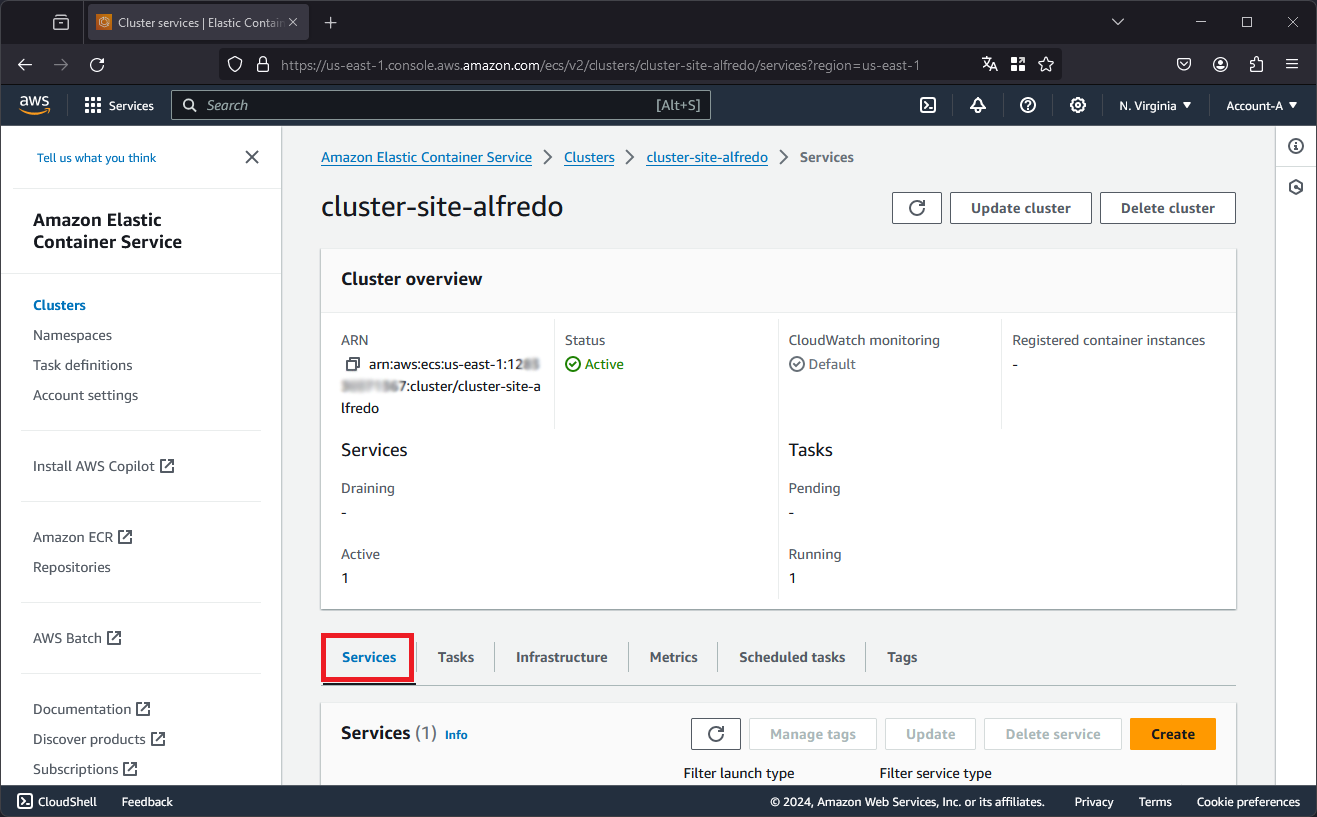Refresh the Services list
The height and width of the screenshot is (817, 1317).
tap(716, 734)
